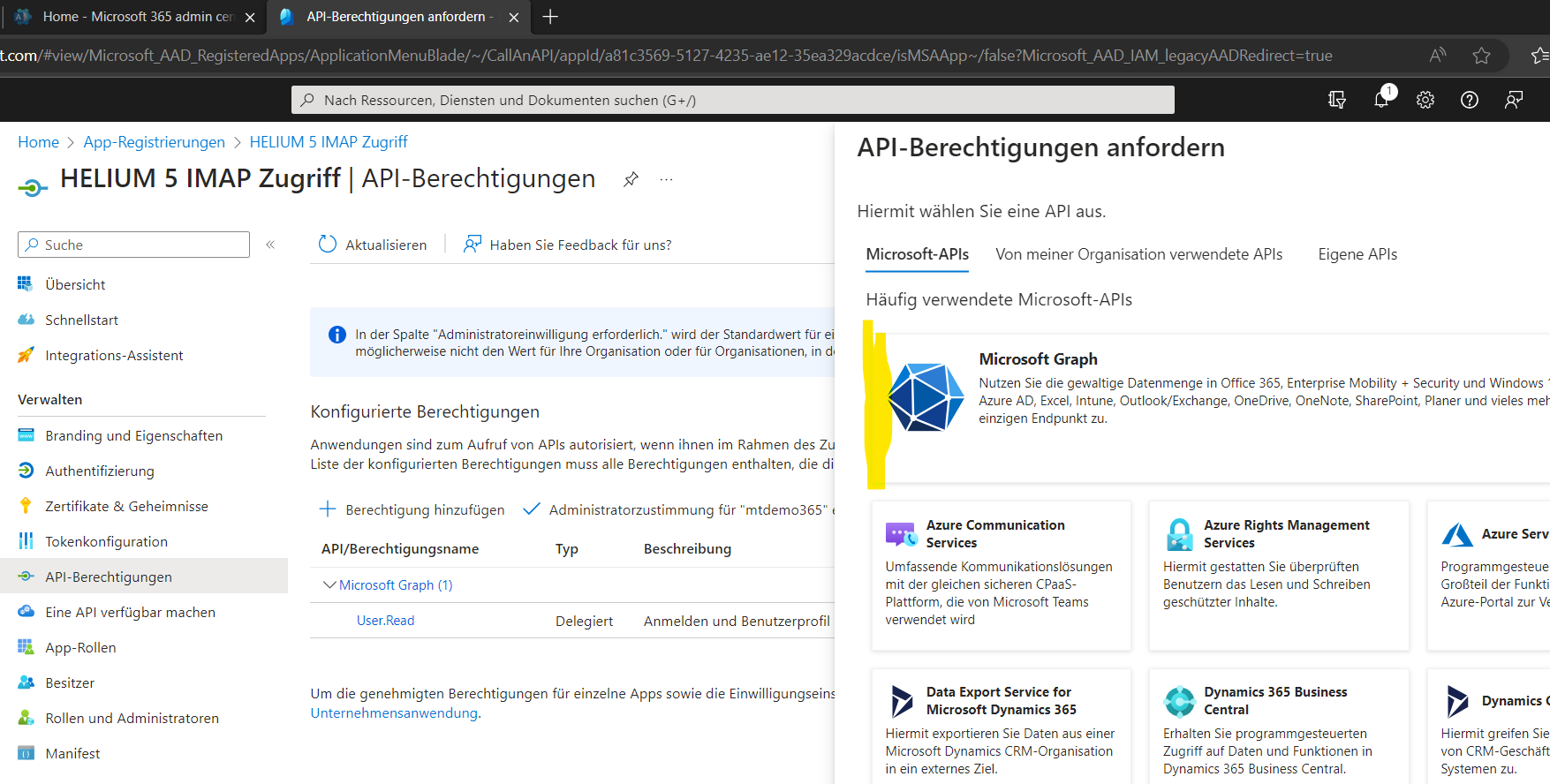Switch to Von meiner Organisation verwendete APIs tab
The width and height of the screenshot is (1550, 784).
[x=1138, y=254]
